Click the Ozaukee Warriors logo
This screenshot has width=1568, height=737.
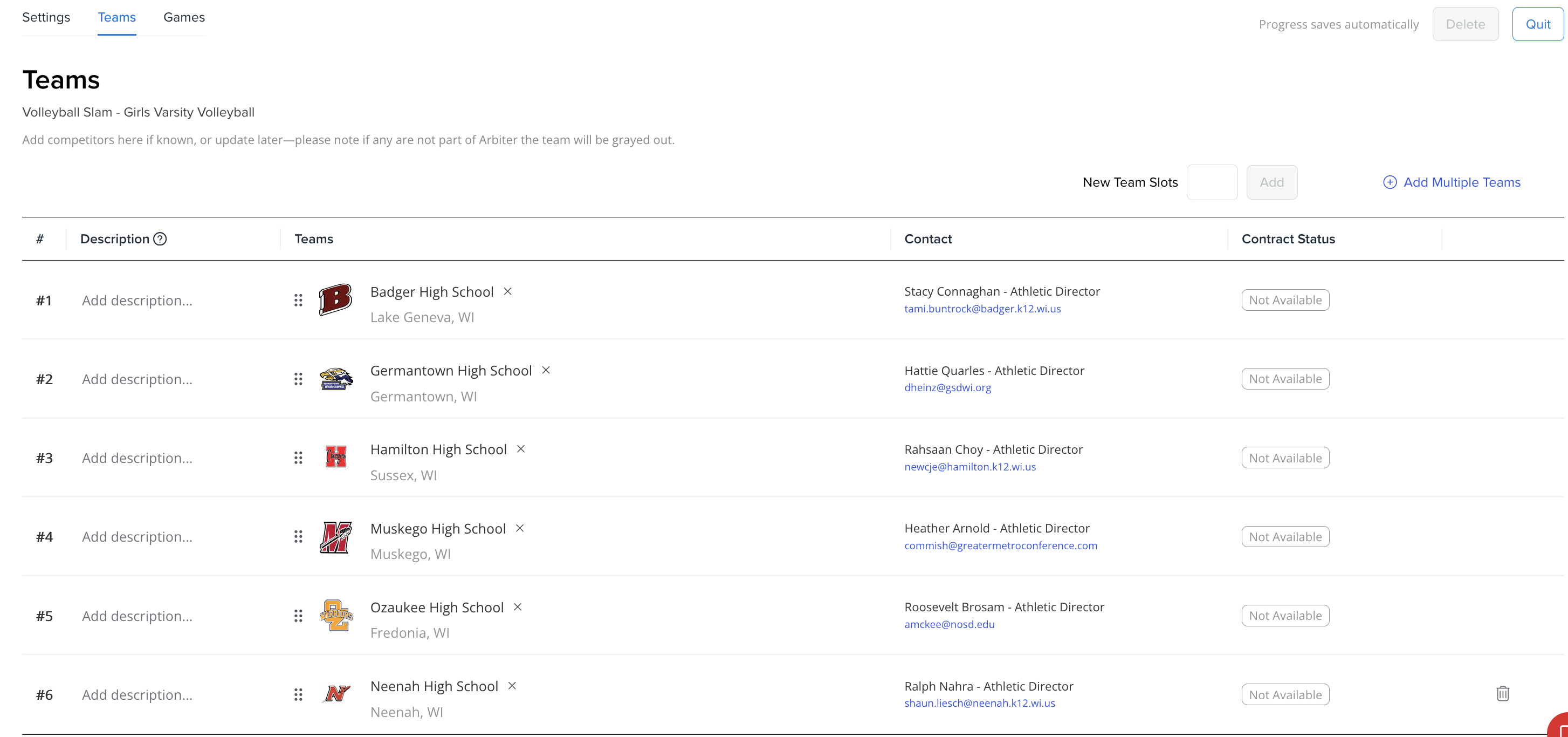[336, 615]
